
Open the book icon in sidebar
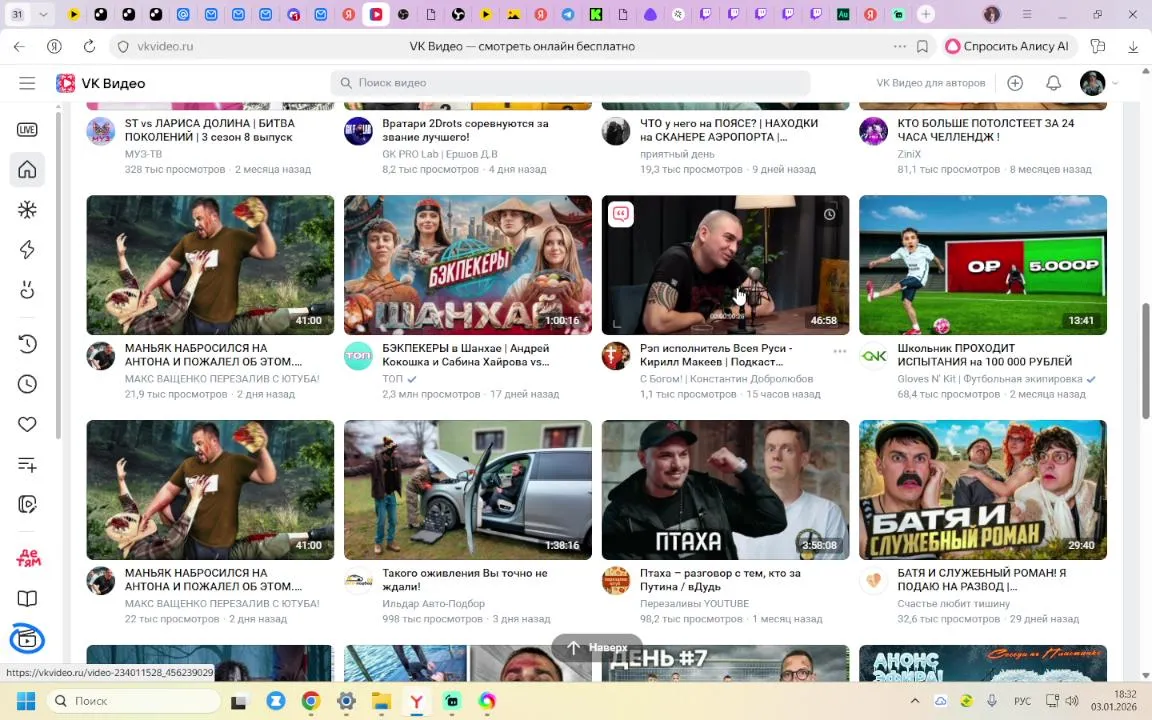coord(27,598)
